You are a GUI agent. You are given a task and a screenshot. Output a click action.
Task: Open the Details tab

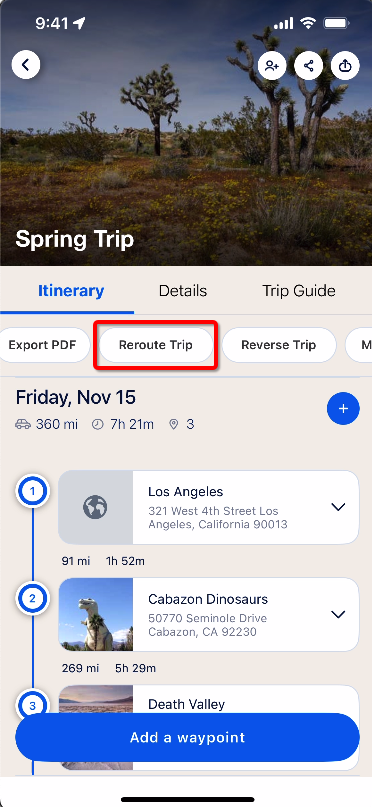[x=183, y=291]
